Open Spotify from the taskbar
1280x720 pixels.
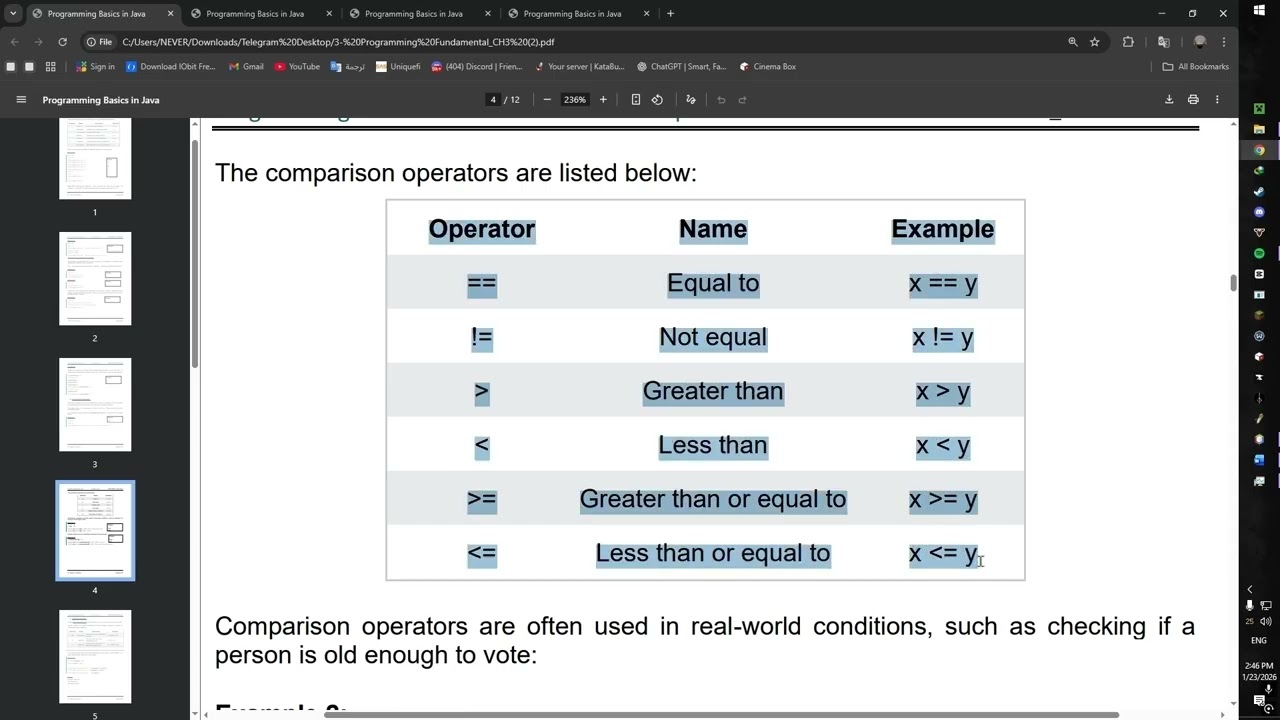(1259, 253)
